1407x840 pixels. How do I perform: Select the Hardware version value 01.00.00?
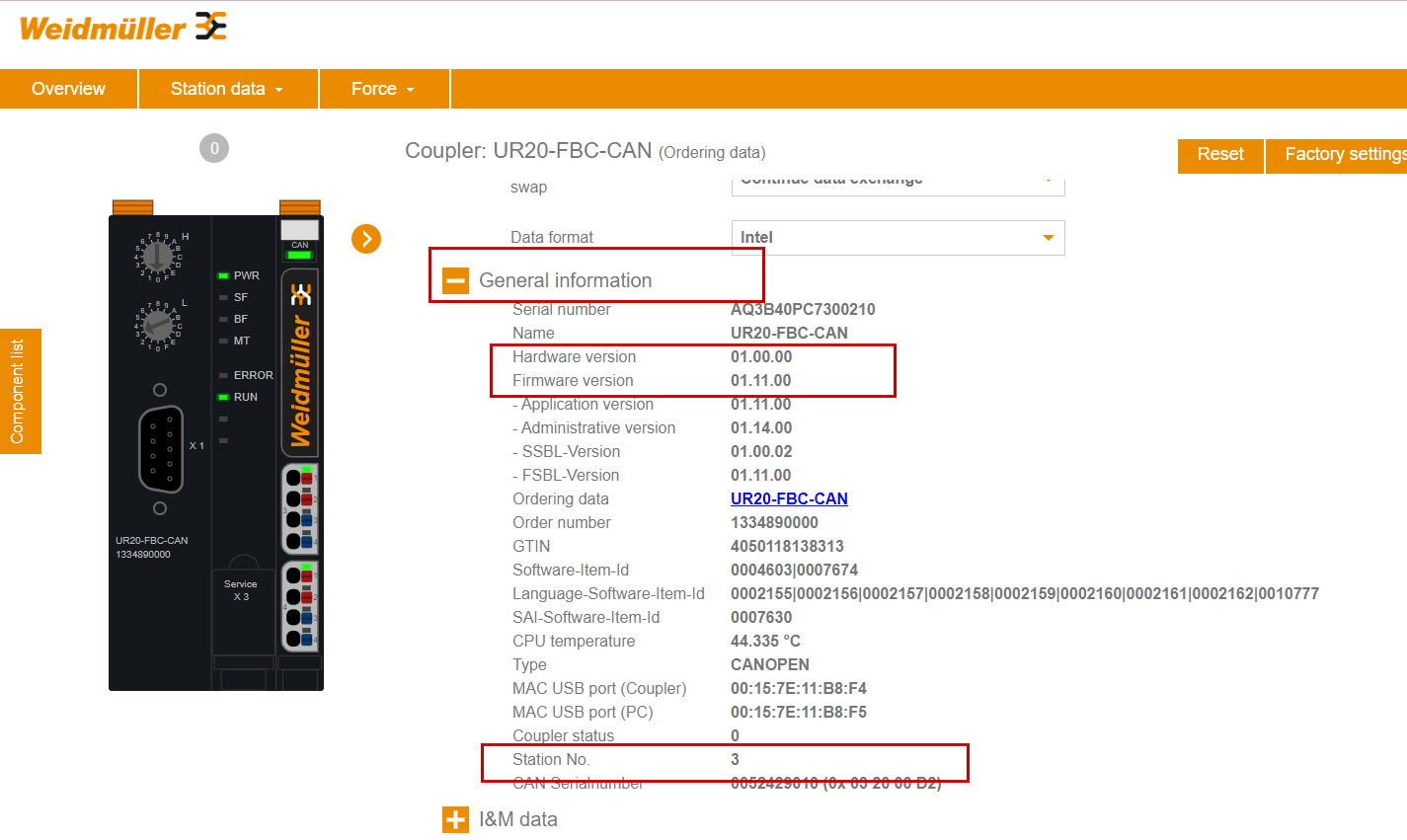(x=761, y=356)
